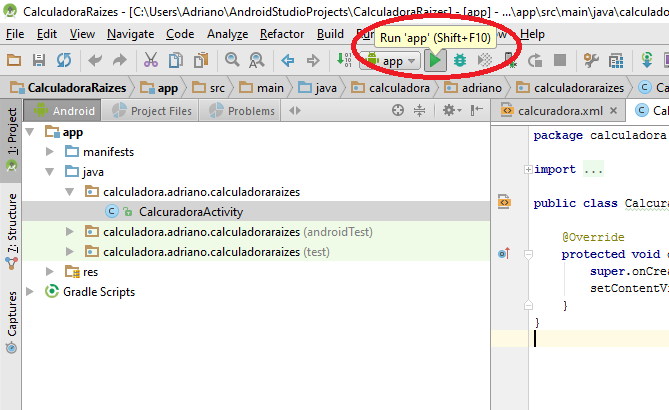Expand the (test) package arrow
Screen dimensions: 669x410
click(x=70, y=252)
